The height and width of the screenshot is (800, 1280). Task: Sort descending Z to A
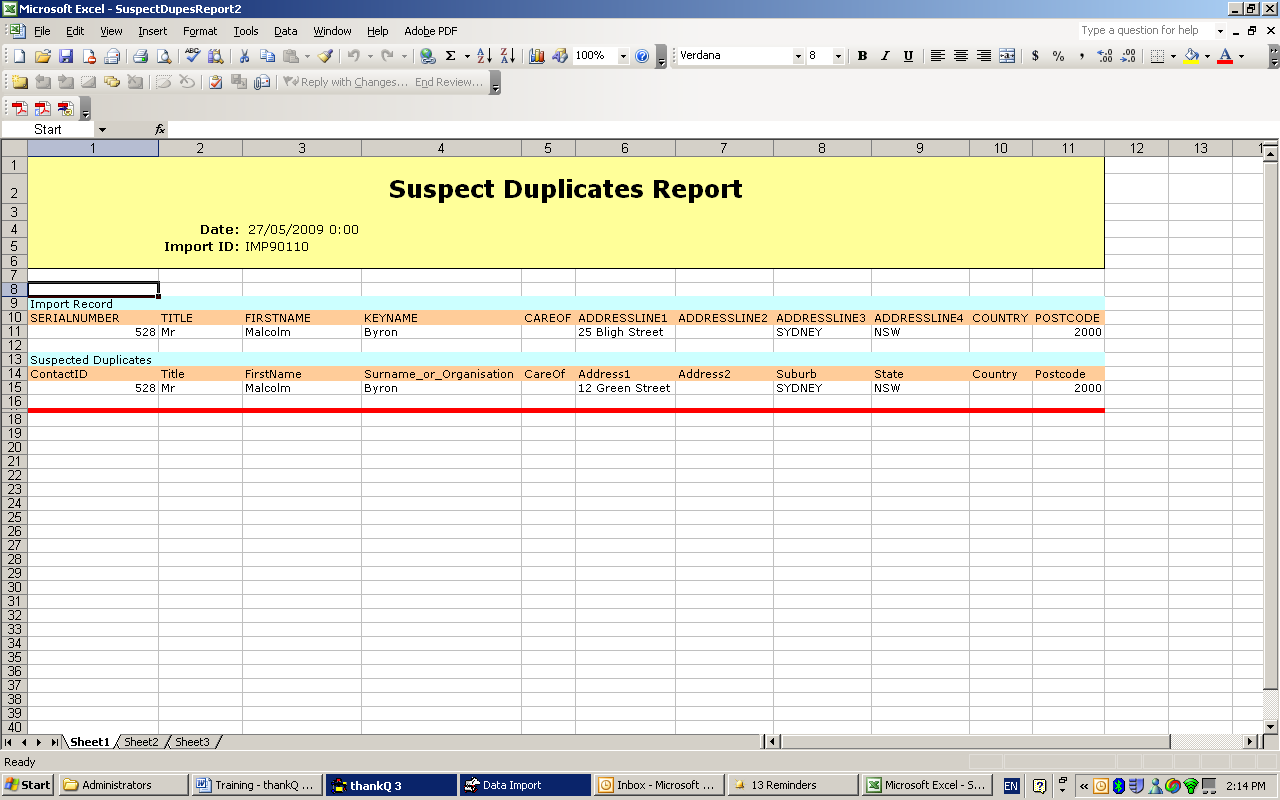click(508, 56)
